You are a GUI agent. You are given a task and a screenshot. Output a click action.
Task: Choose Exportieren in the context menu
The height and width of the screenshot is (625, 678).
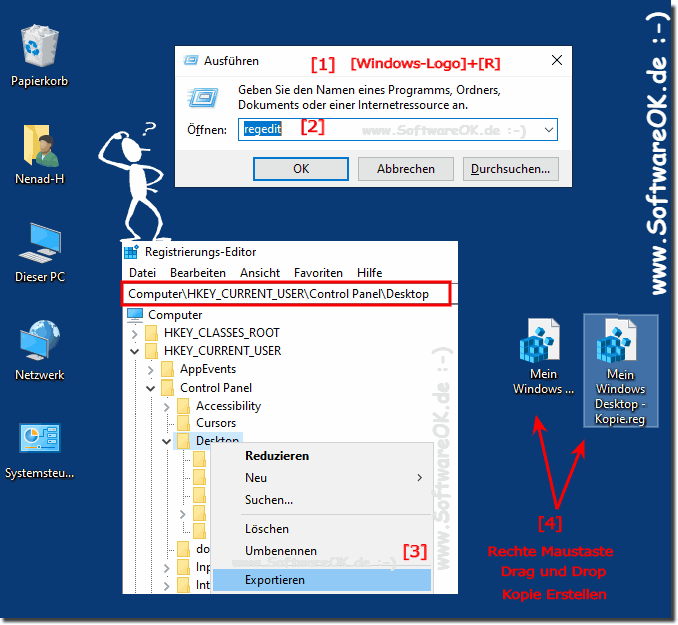click(323, 580)
